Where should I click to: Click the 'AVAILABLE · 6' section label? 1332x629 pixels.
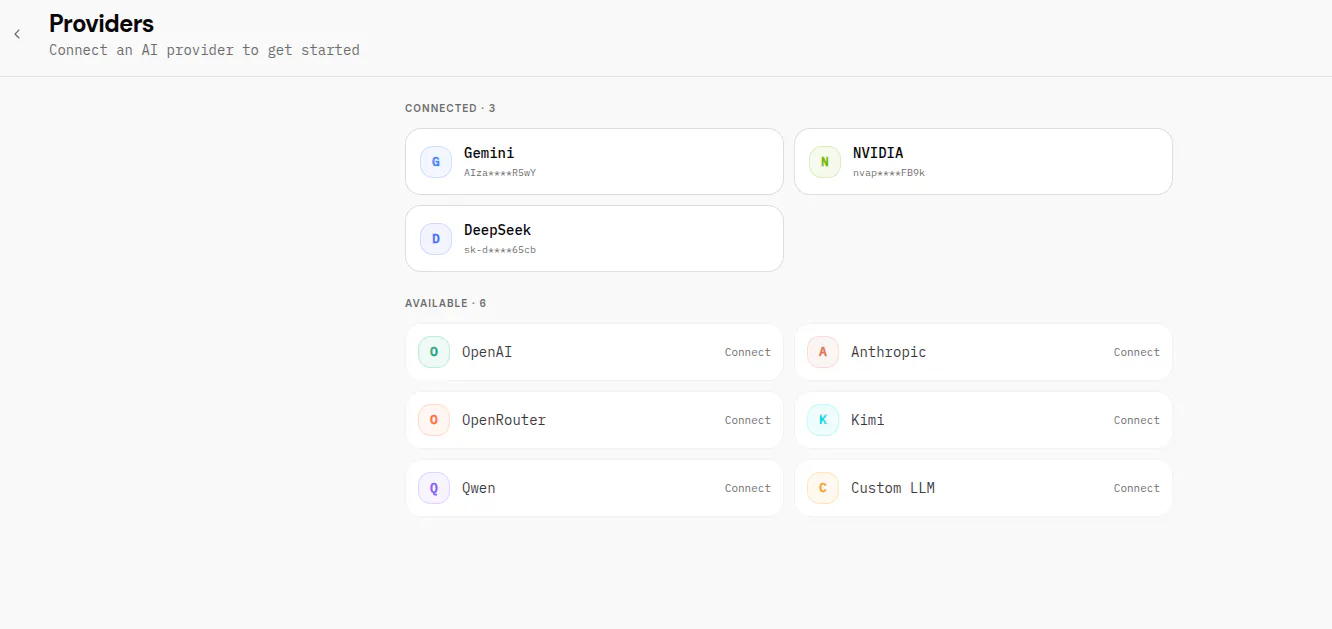(x=446, y=303)
